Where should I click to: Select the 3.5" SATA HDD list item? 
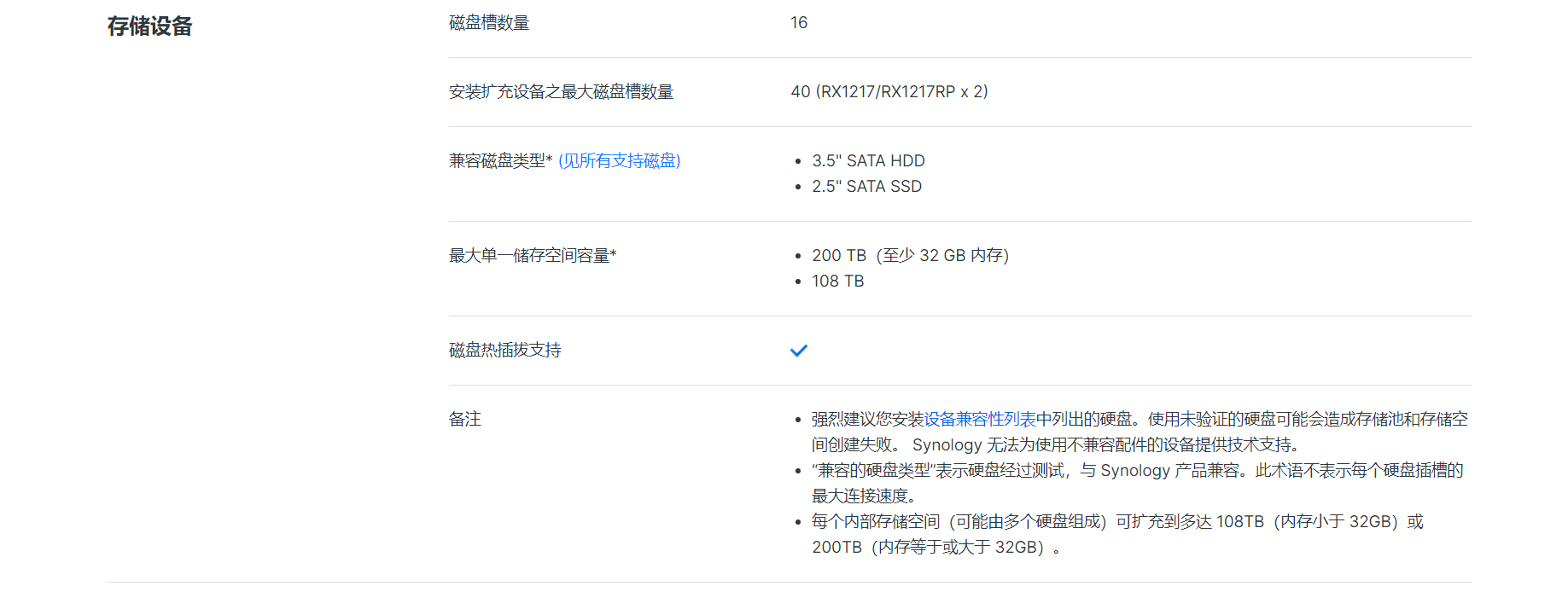point(868,161)
